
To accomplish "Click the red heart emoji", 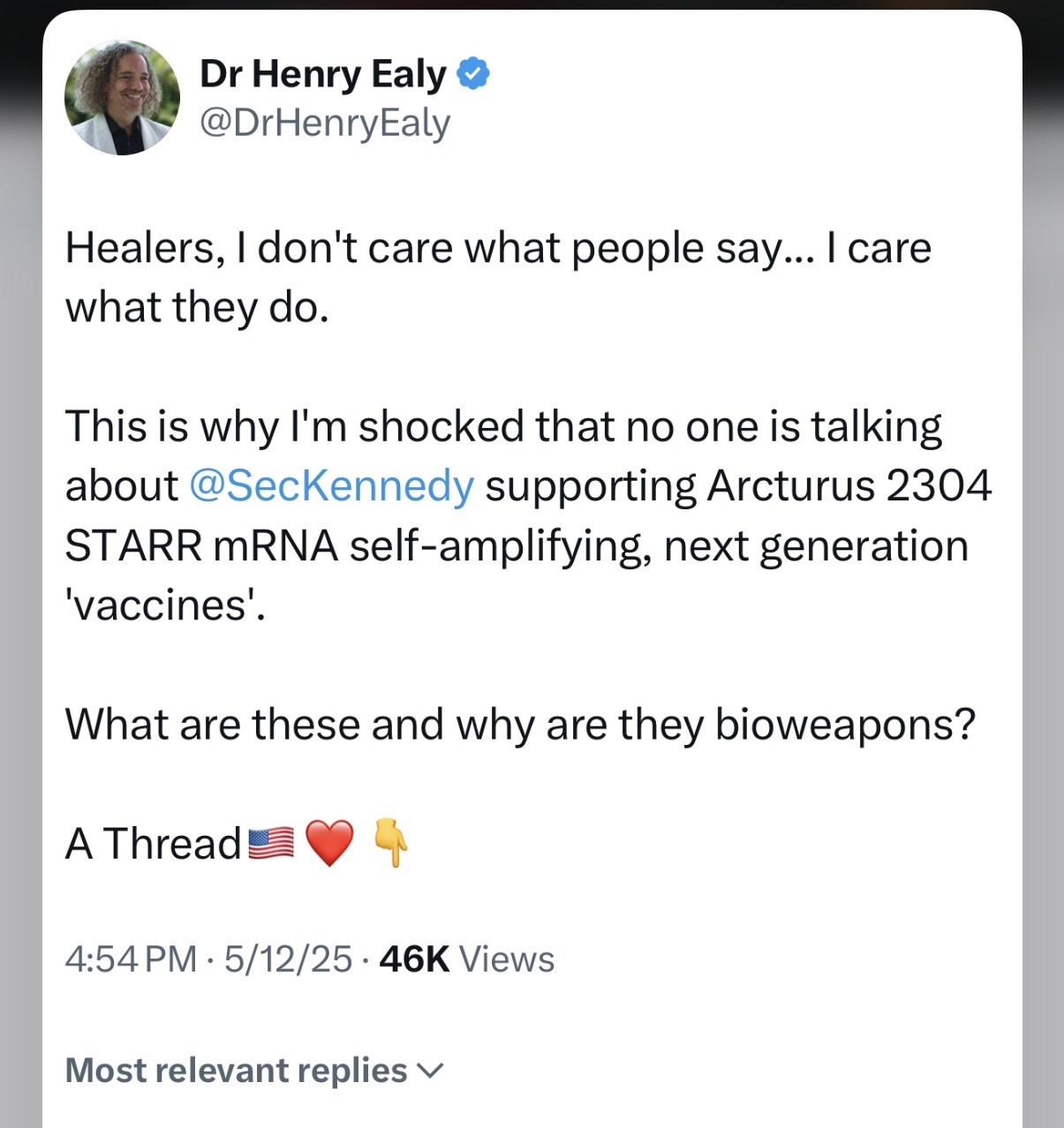I will coord(329,844).
